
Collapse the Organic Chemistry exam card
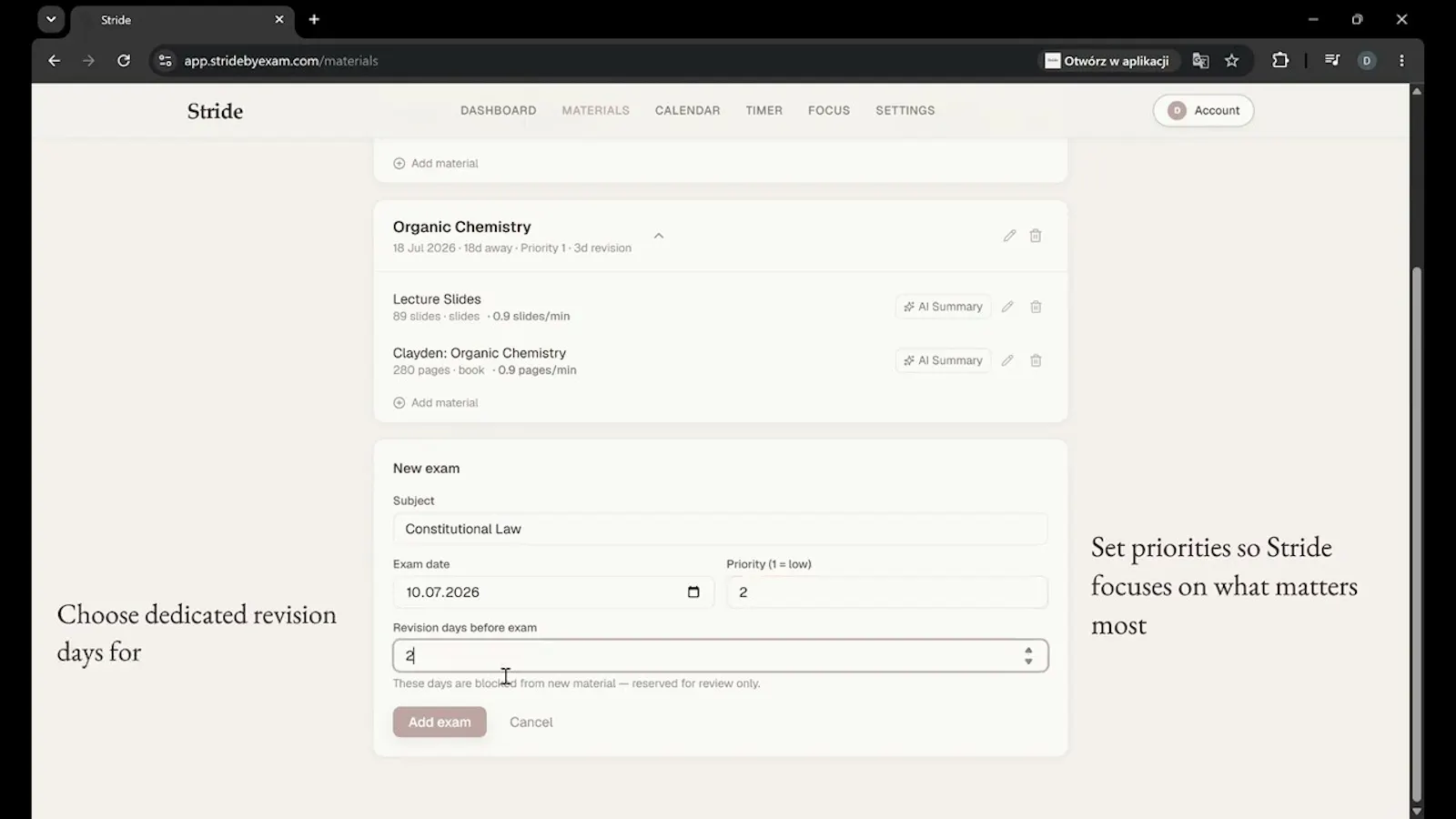point(659,236)
